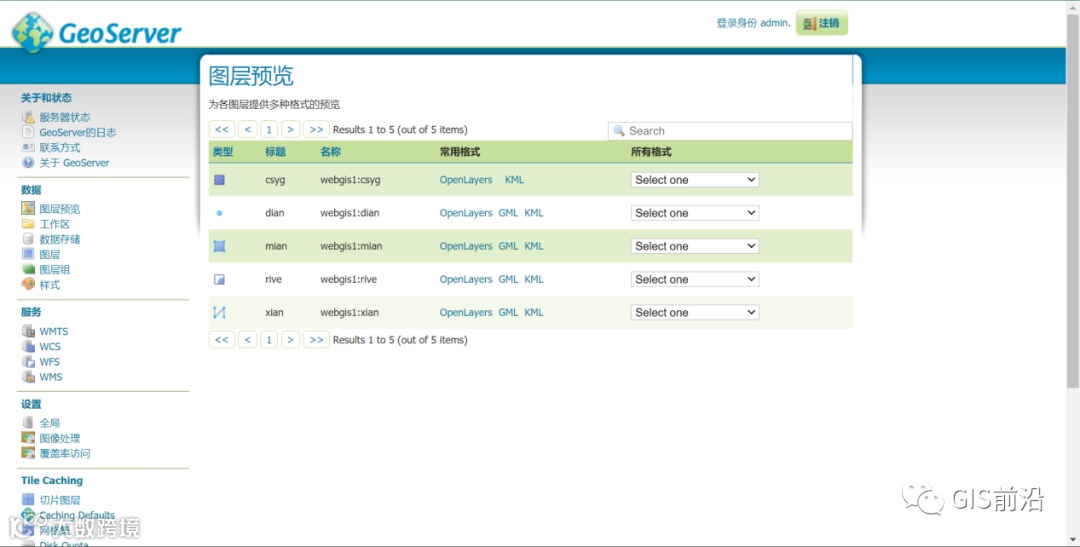
Task: Click the point type icon for dian
Action: (x=219, y=213)
